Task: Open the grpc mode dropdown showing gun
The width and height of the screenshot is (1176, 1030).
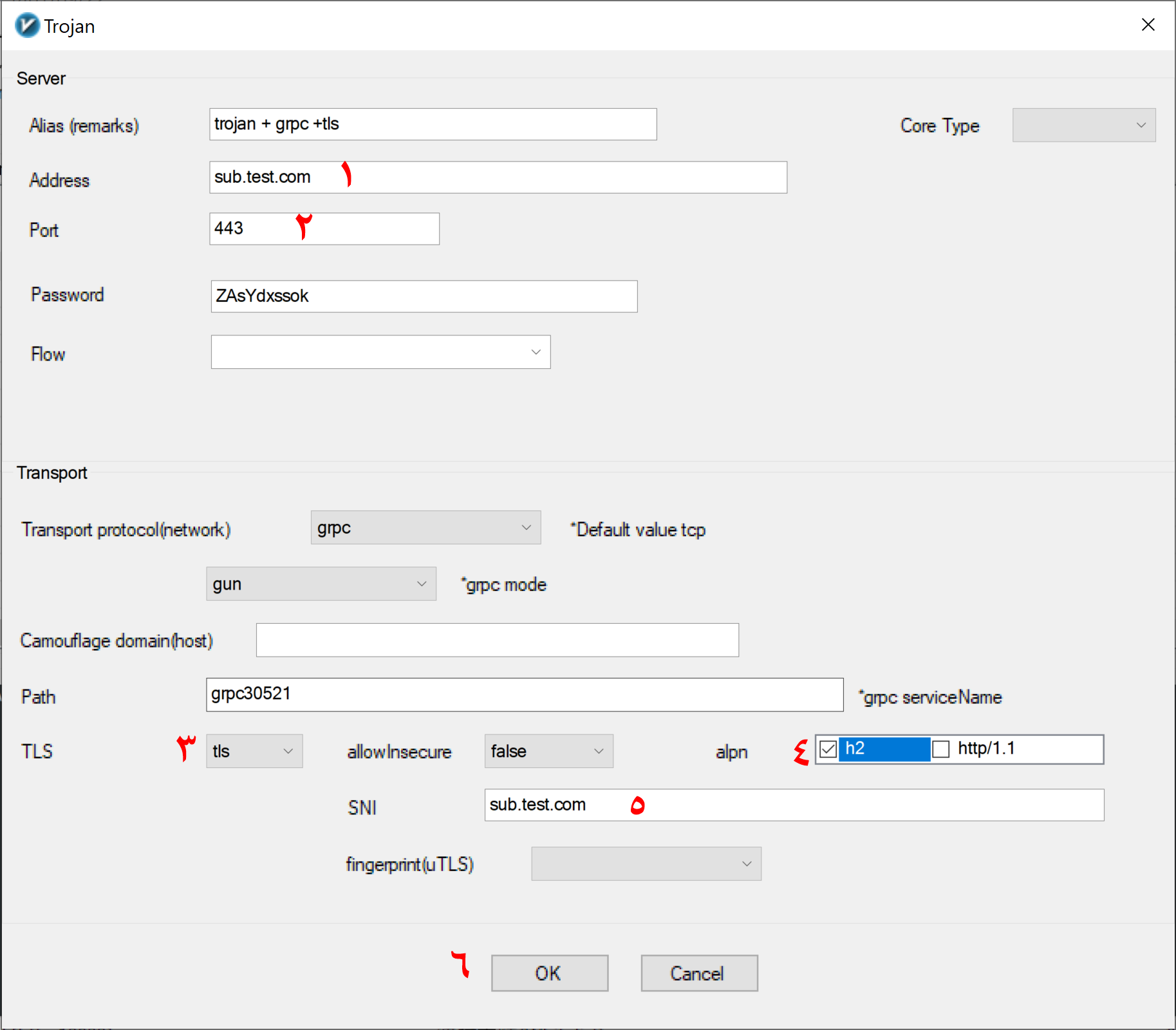Action: point(321,583)
